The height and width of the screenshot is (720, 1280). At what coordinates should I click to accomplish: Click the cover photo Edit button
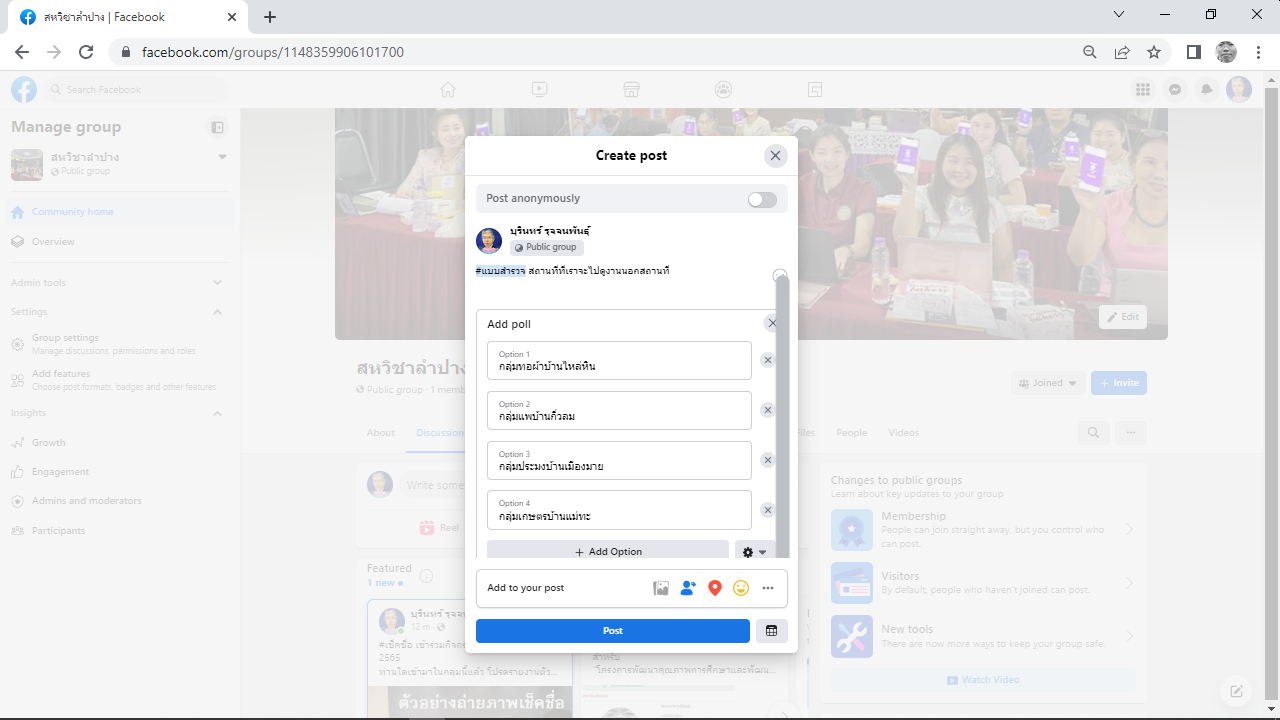[x=1123, y=317]
